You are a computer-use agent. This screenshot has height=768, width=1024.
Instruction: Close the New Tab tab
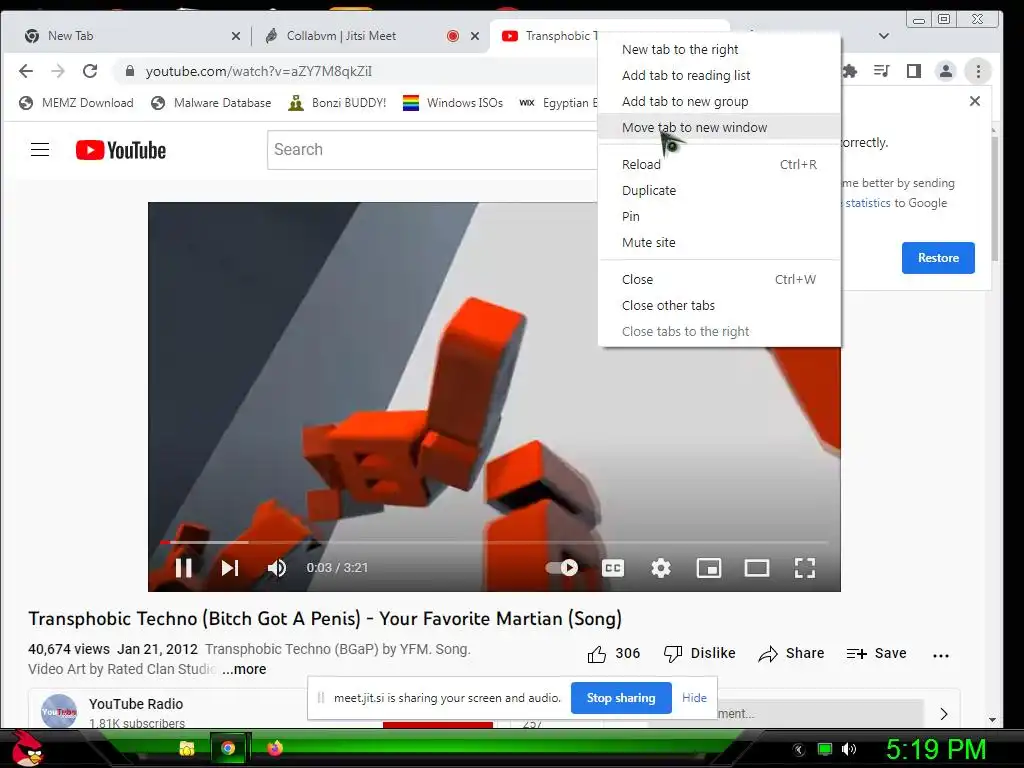point(236,37)
